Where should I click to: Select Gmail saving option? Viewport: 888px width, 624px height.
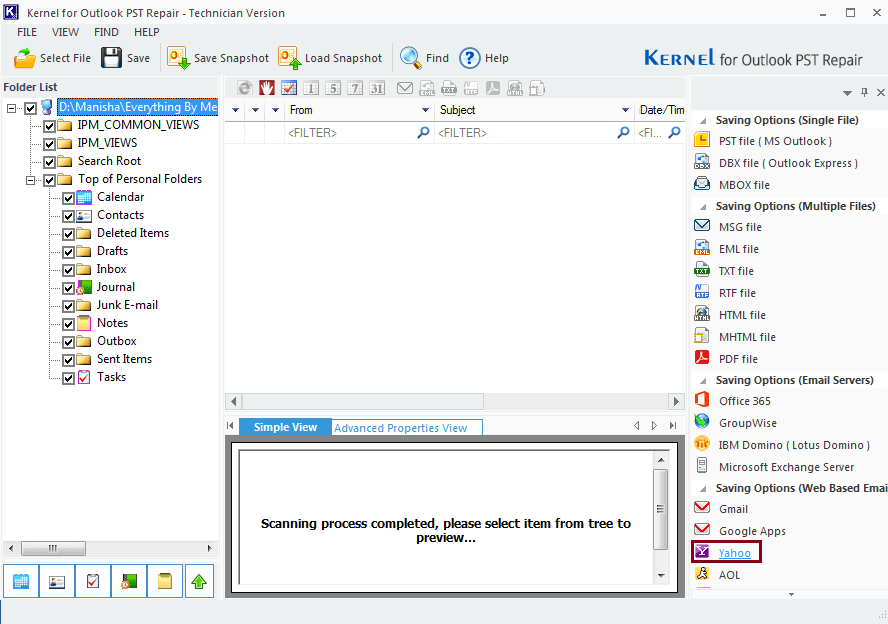(722, 508)
